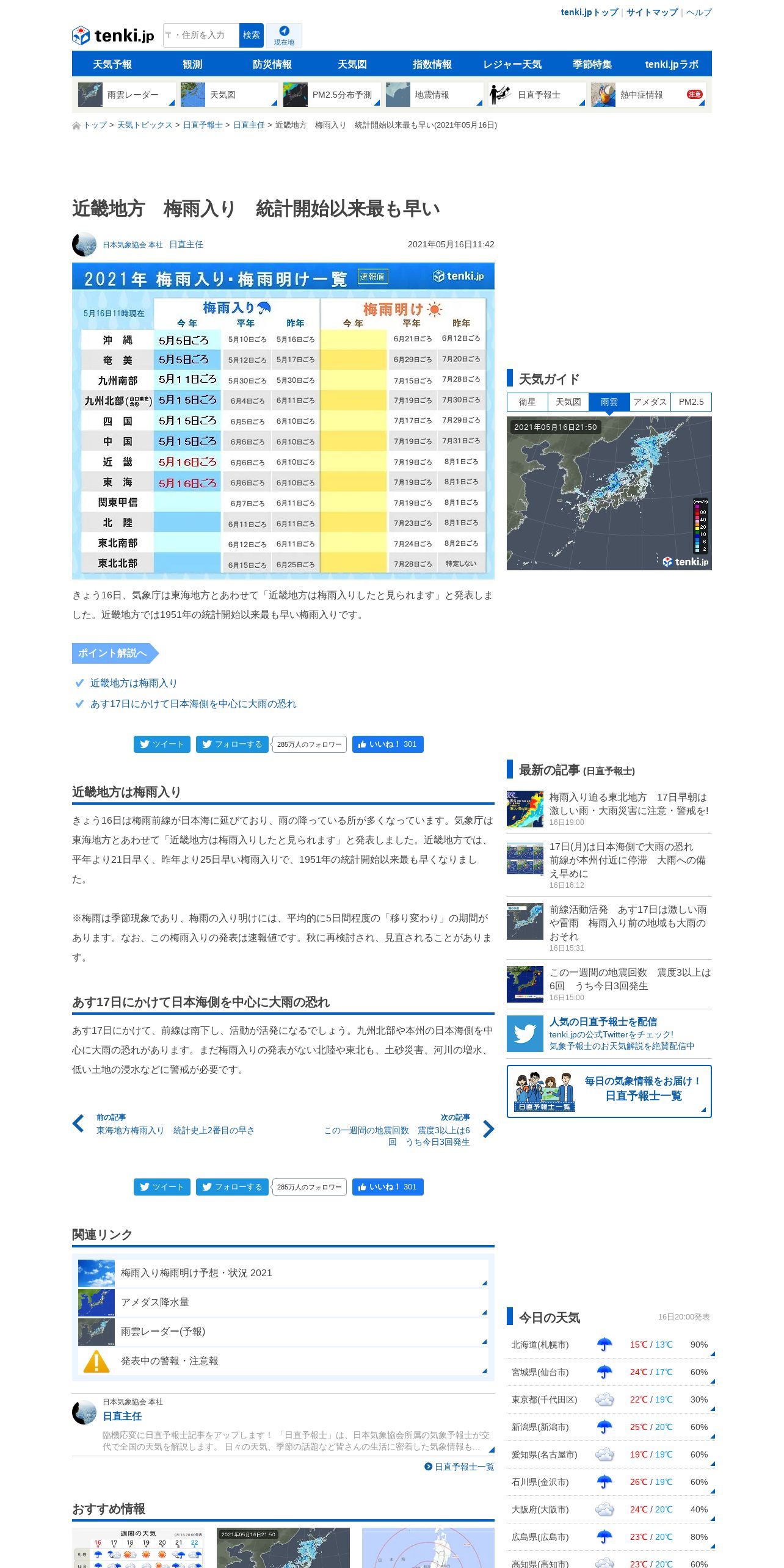
Task: Click the author avatar near the article title
Action: [84, 244]
